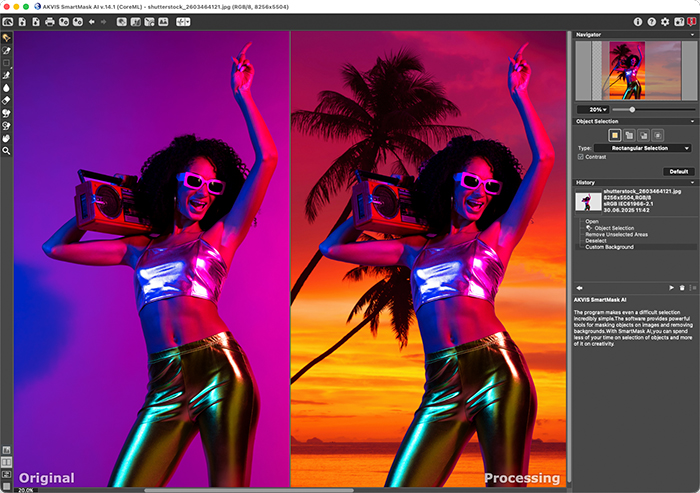Image resolution: width=700 pixels, height=493 pixels.
Task: Click the Print image icon
Action: coord(50,21)
